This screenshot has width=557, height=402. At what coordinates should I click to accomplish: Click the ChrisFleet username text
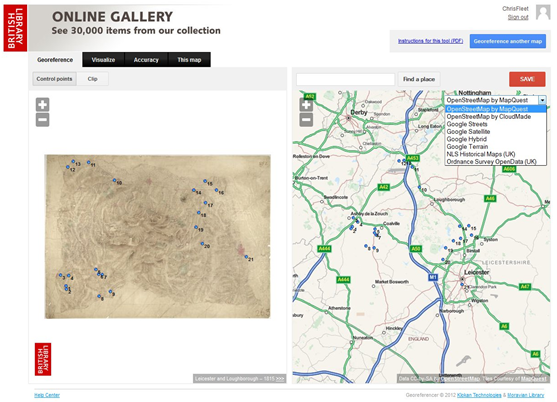tap(515, 9)
